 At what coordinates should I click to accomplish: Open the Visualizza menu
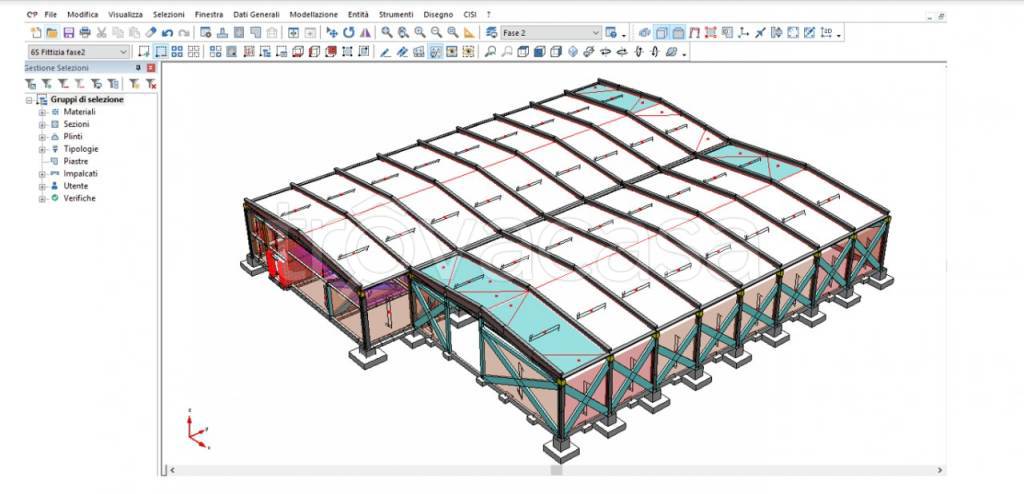(x=125, y=14)
